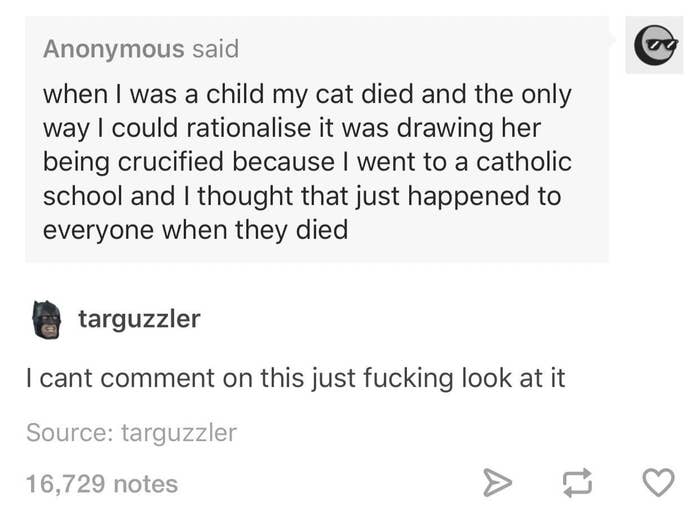Like the post with the heart

[x=656, y=484]
